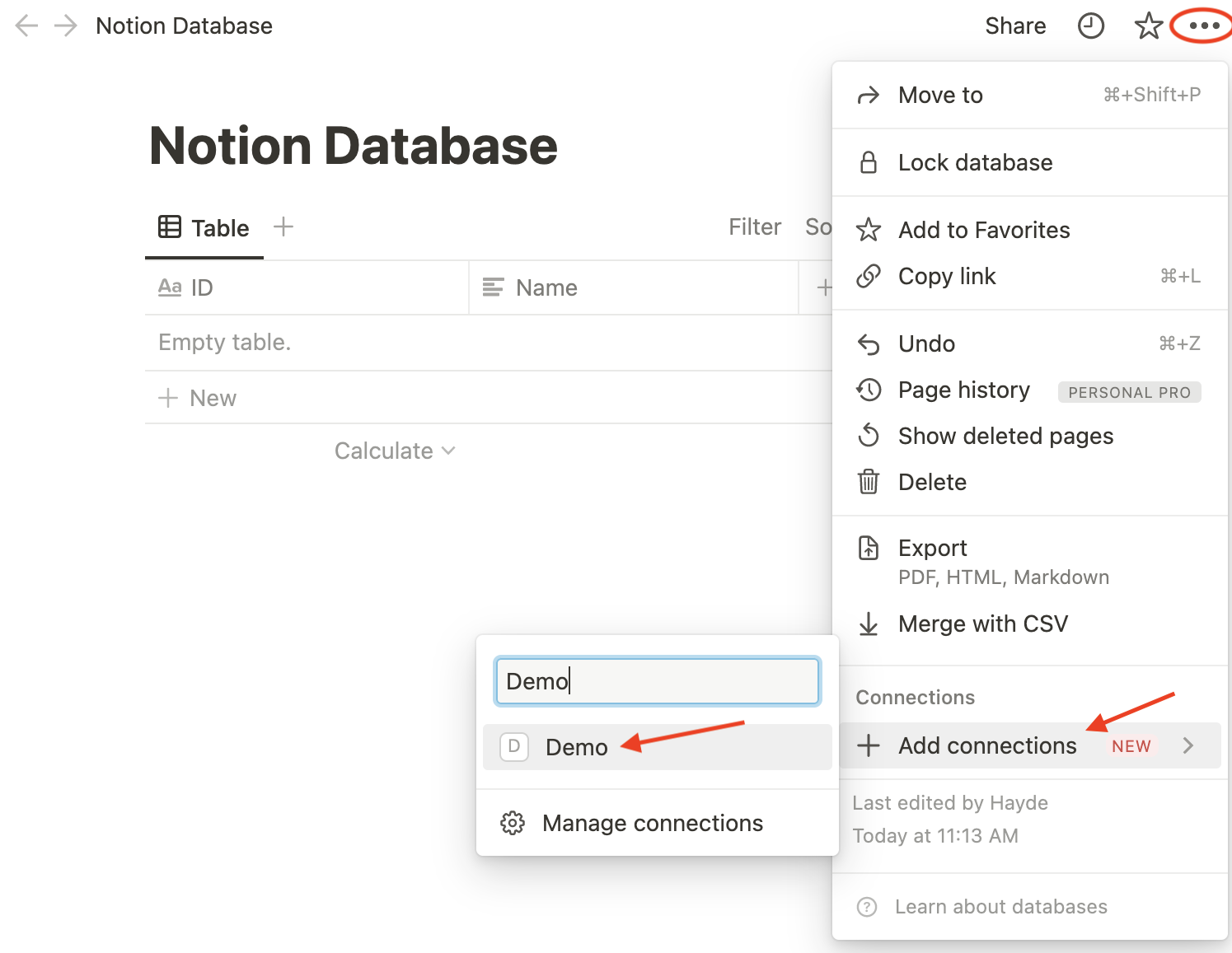Open Learn about databases link
The height and width of the screenshot is (953, 1232).
click(x=1000, y=907)
